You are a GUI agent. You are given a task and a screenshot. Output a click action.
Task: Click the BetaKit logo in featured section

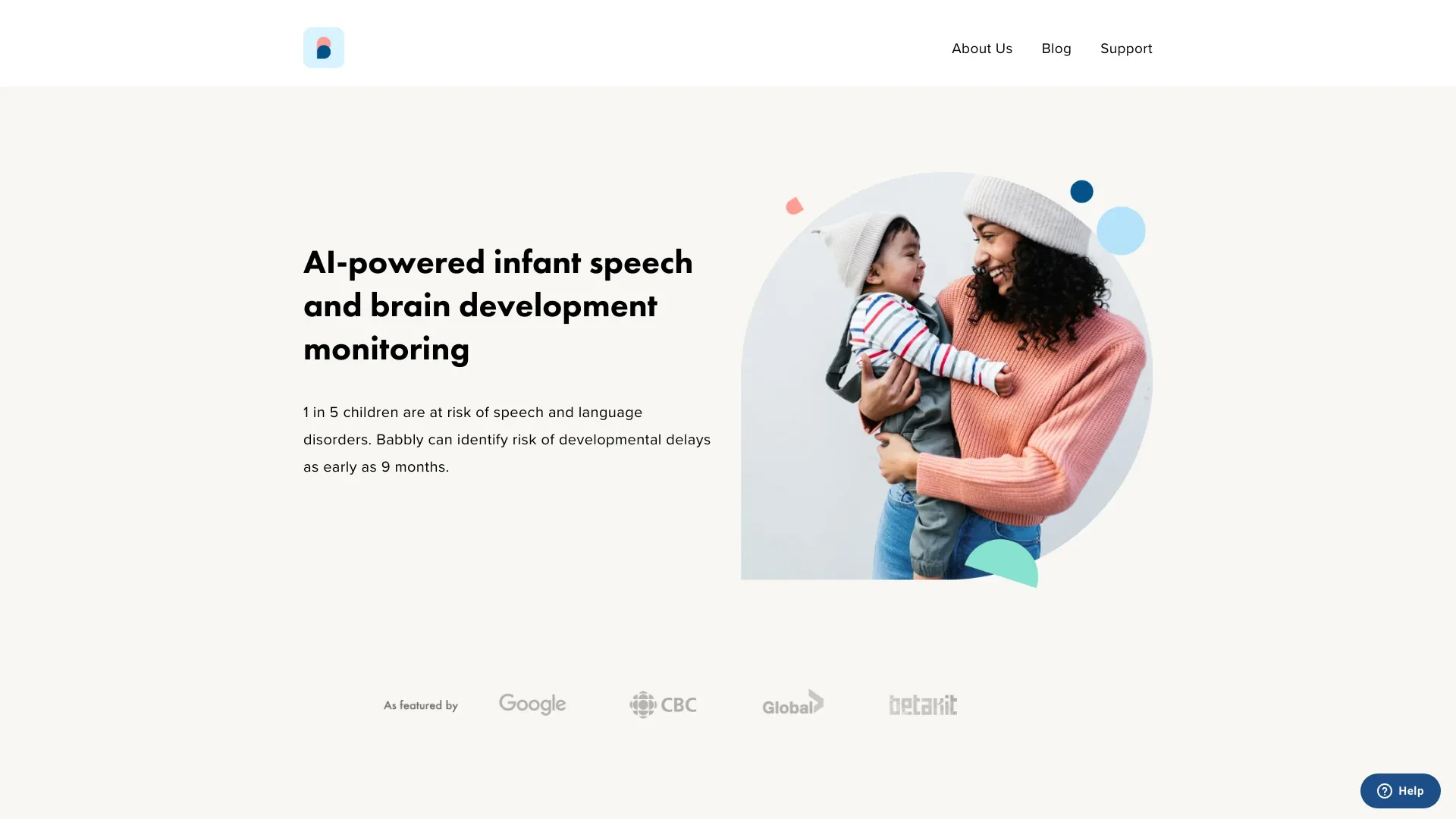tap(922, 705)
